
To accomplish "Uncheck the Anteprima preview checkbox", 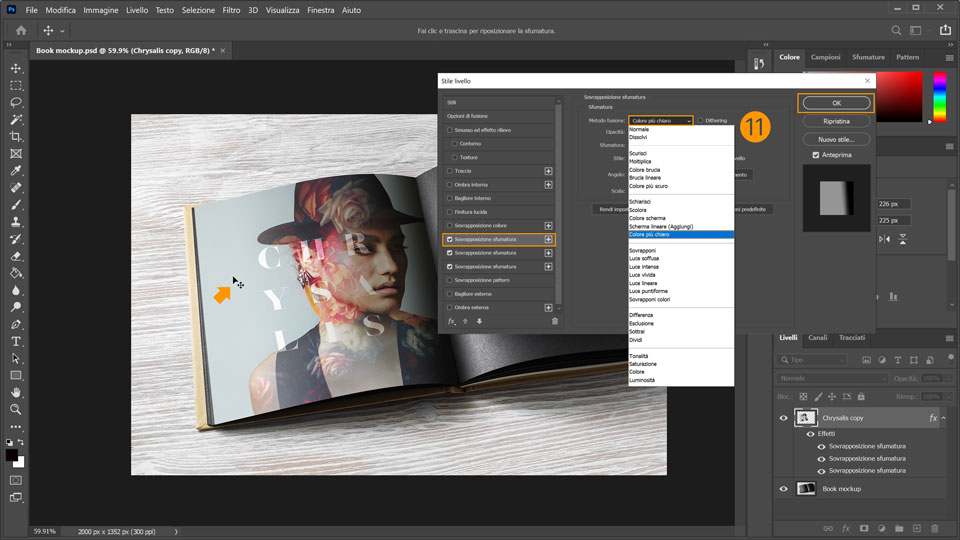I will pos(816,155).
